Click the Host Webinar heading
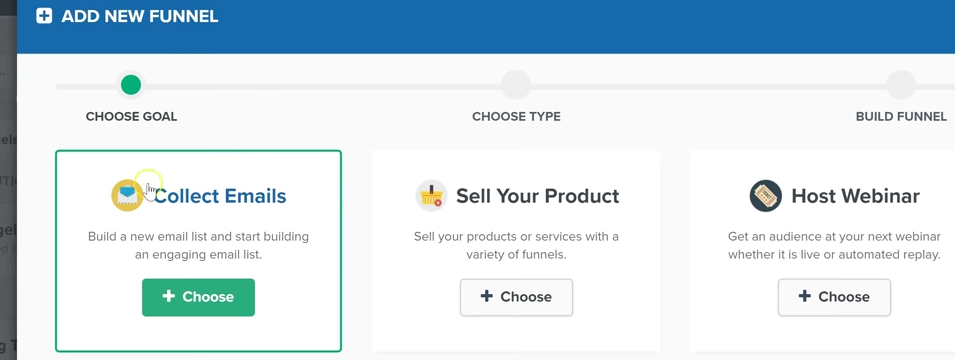 pyautogui.click(x=856, y=196)
